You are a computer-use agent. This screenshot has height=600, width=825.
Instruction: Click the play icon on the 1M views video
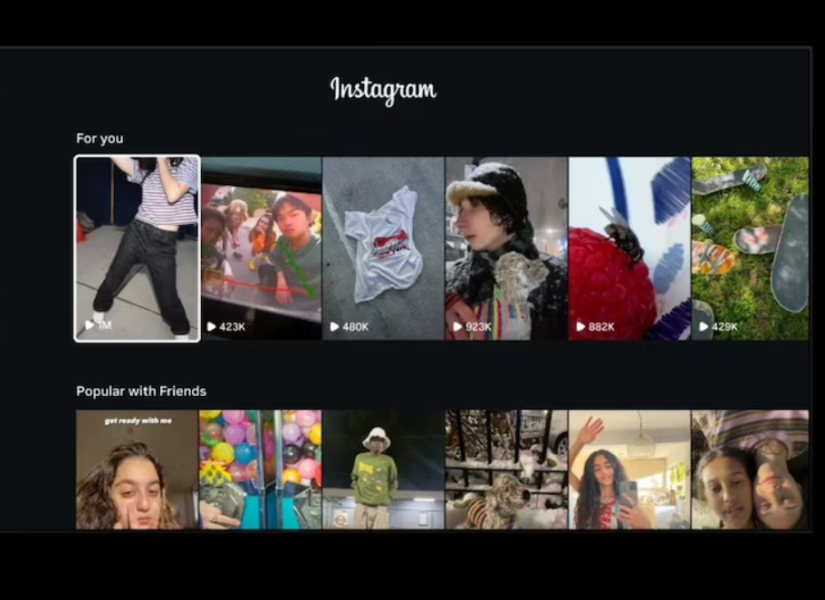(x=92, y=326)
